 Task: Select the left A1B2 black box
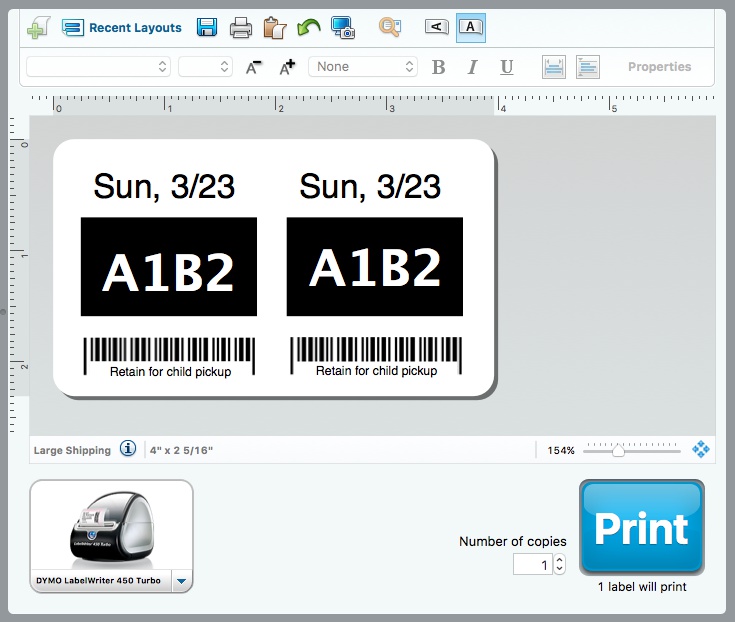point(169,267)
